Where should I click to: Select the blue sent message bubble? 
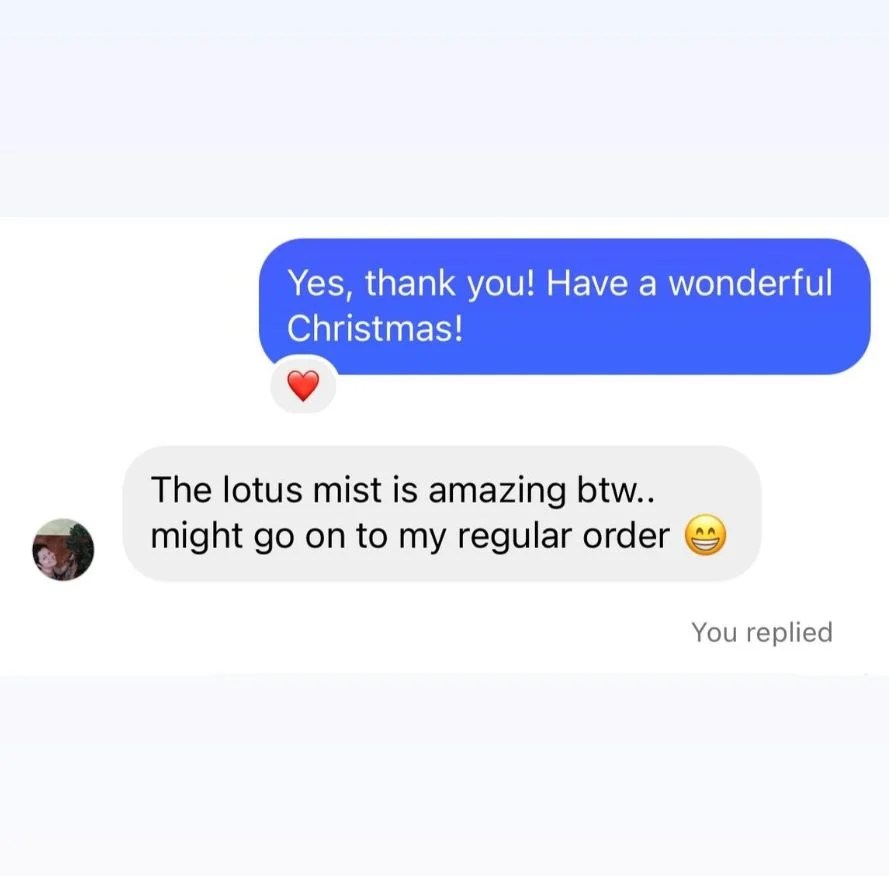click(x=564, y=306)
